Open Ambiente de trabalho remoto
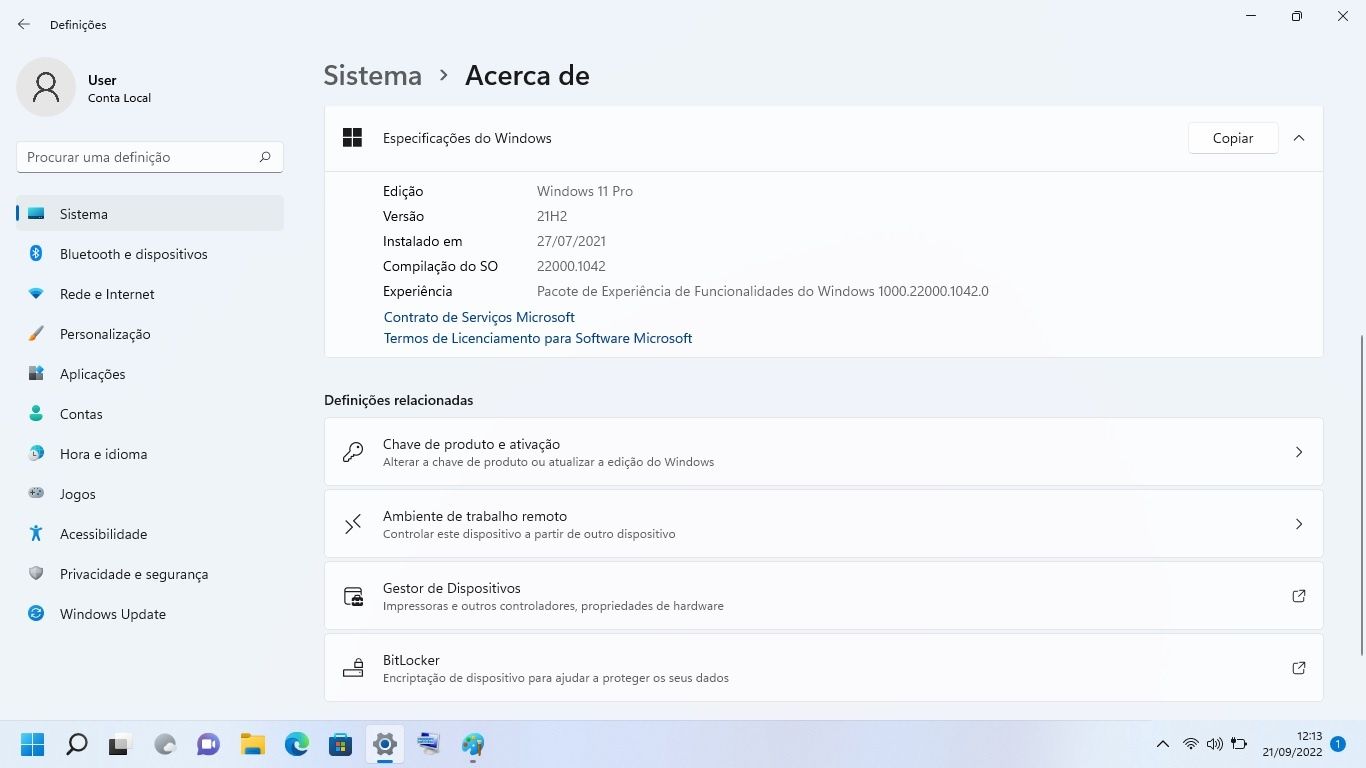Image resolution: width=1366 pixels, height=768 pixels. pos(823,524)
